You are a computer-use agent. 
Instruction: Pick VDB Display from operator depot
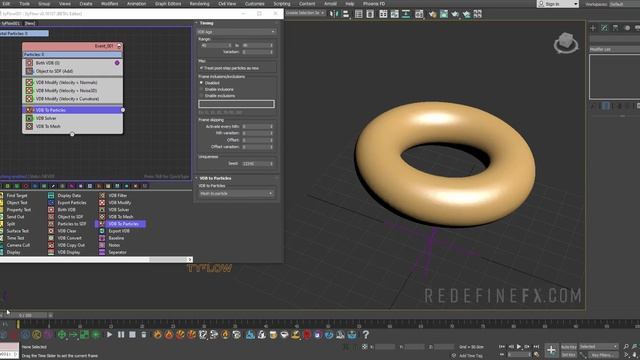[x=64, y=252]
